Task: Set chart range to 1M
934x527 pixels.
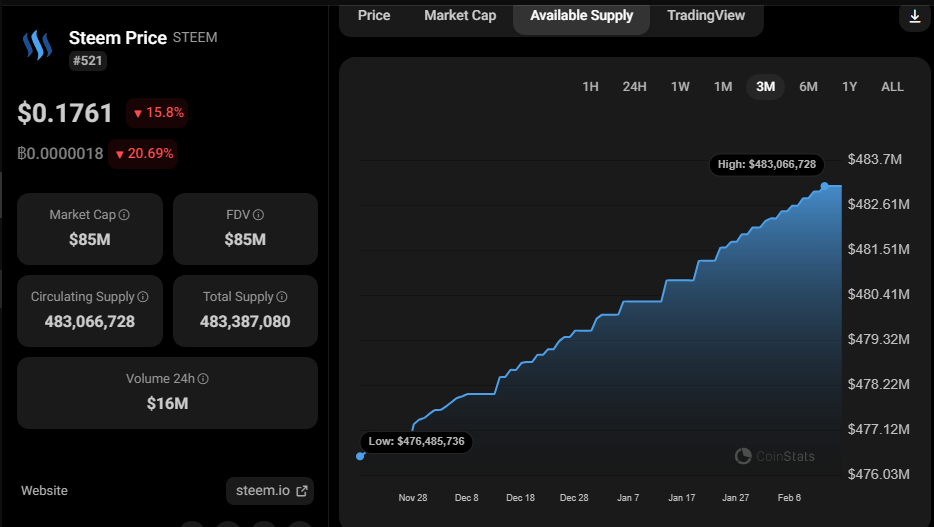Action: click(723, 87)
